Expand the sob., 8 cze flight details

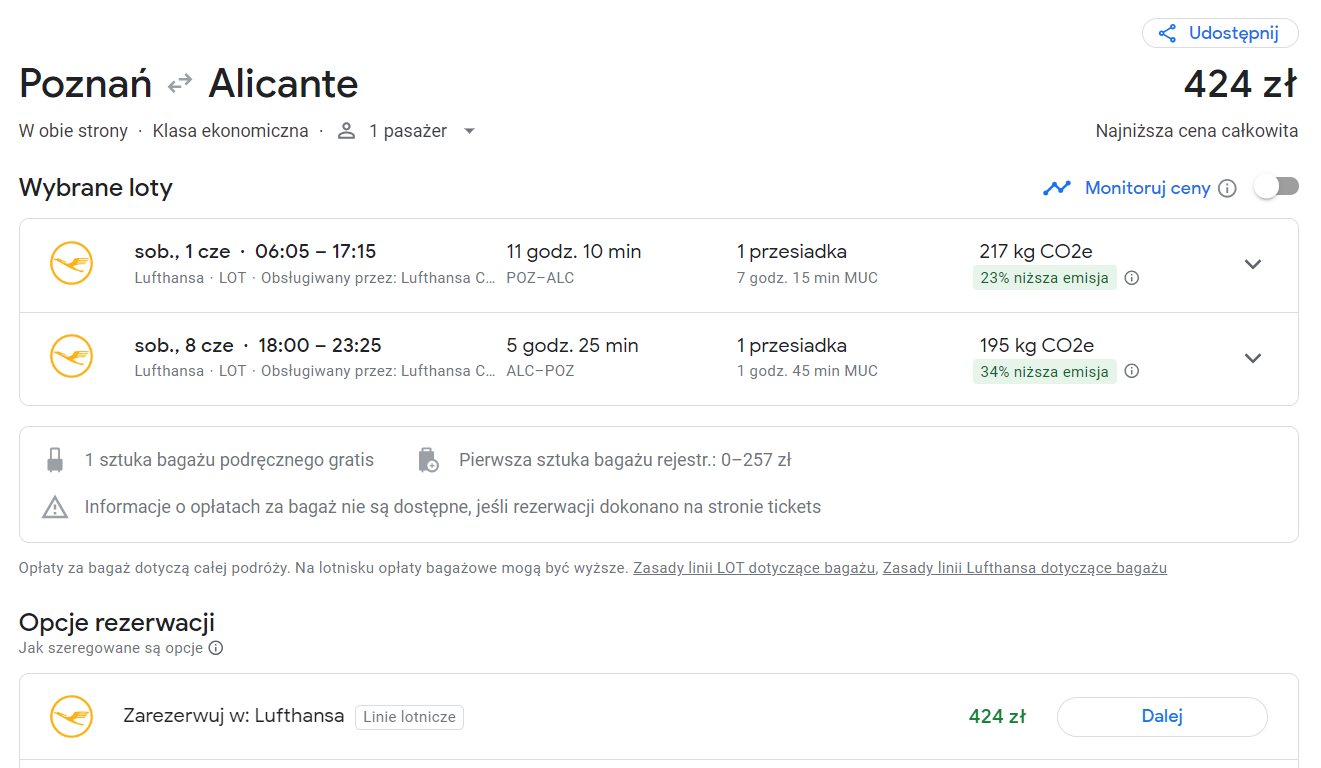1253,358
